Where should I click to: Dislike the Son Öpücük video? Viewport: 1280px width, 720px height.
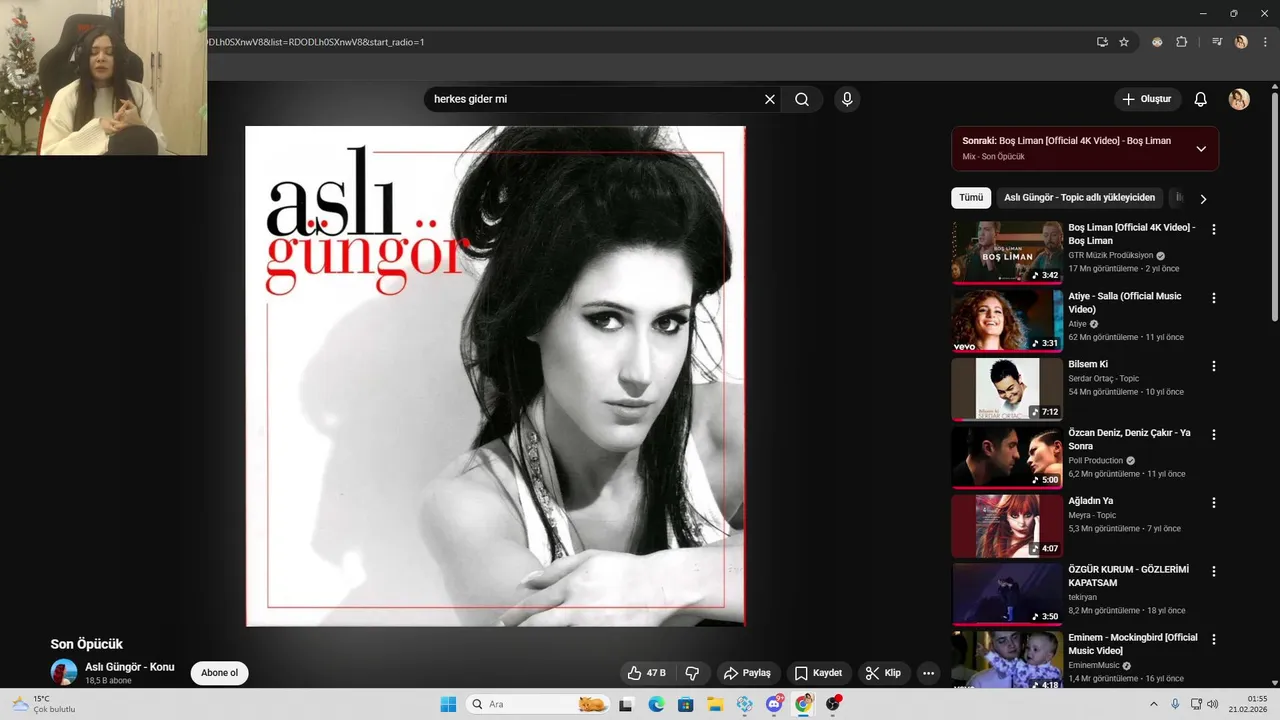pos(692,673)
